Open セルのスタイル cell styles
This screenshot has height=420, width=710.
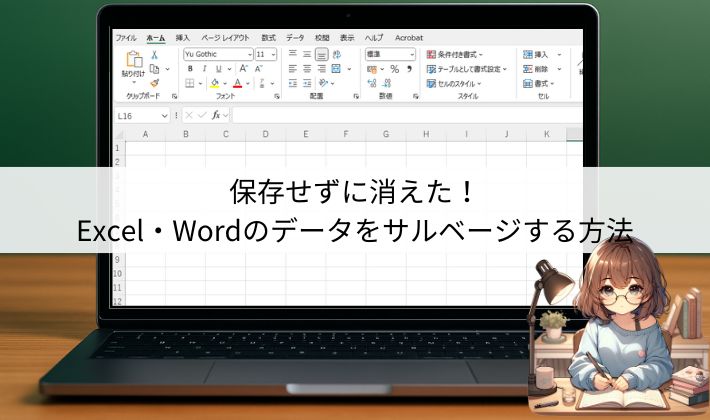click(x=454, y=84)
